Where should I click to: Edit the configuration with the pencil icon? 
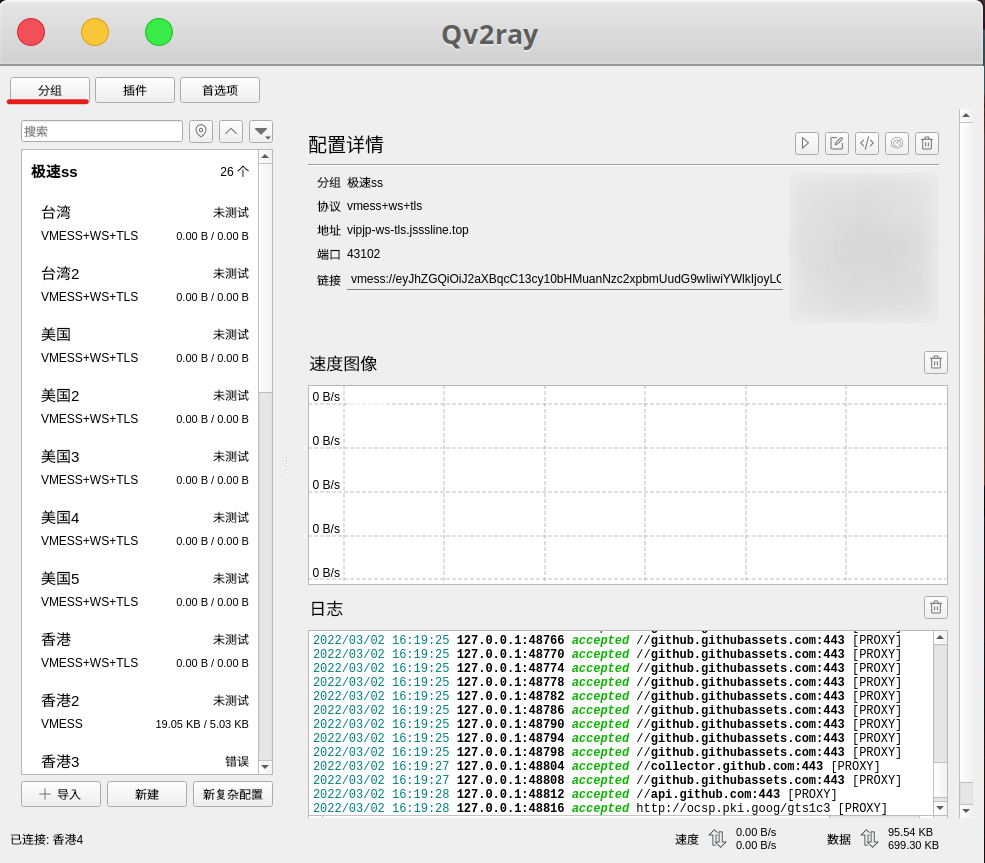pos(836,143)
